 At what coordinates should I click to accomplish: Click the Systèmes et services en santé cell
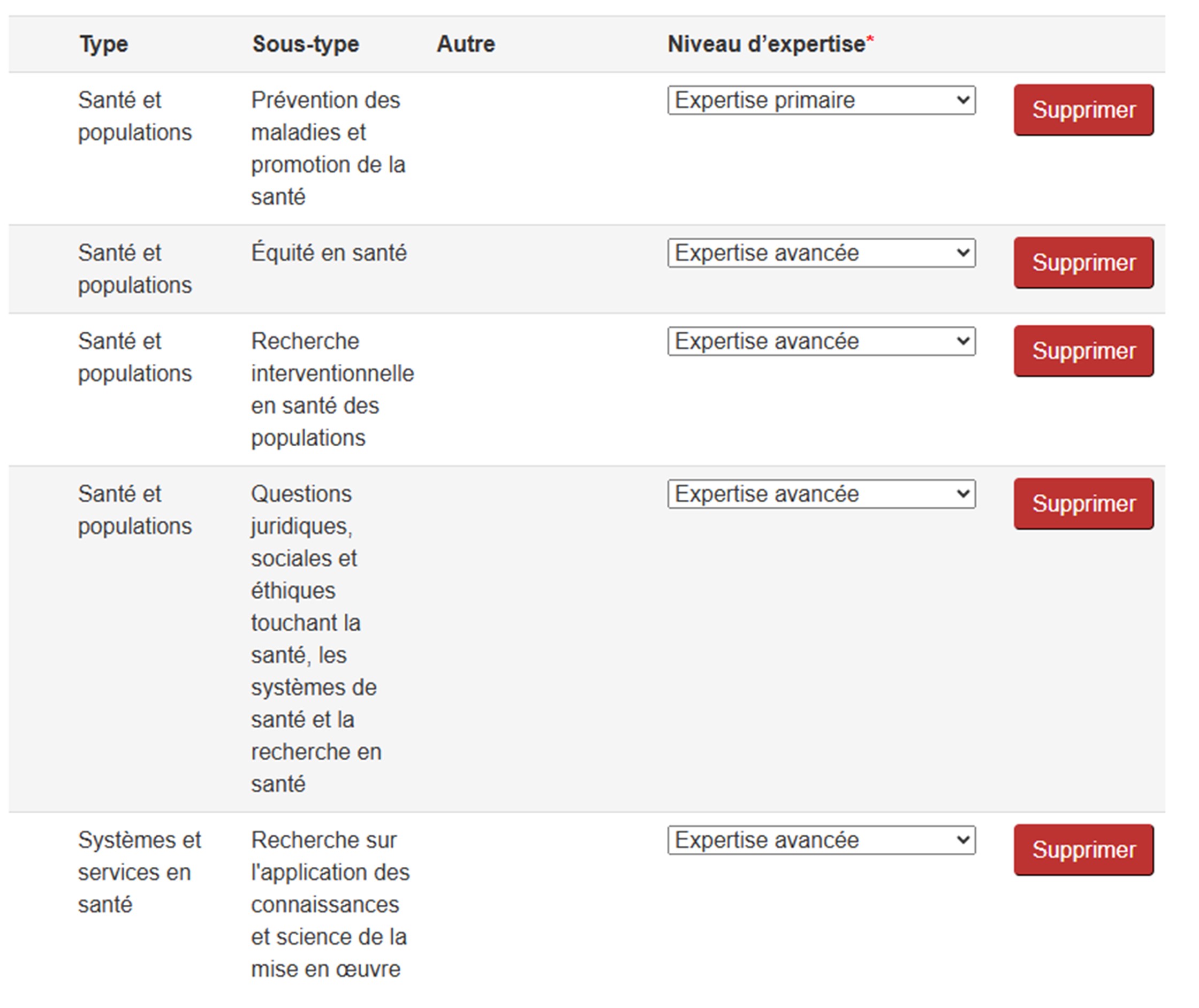coord(139,873)
